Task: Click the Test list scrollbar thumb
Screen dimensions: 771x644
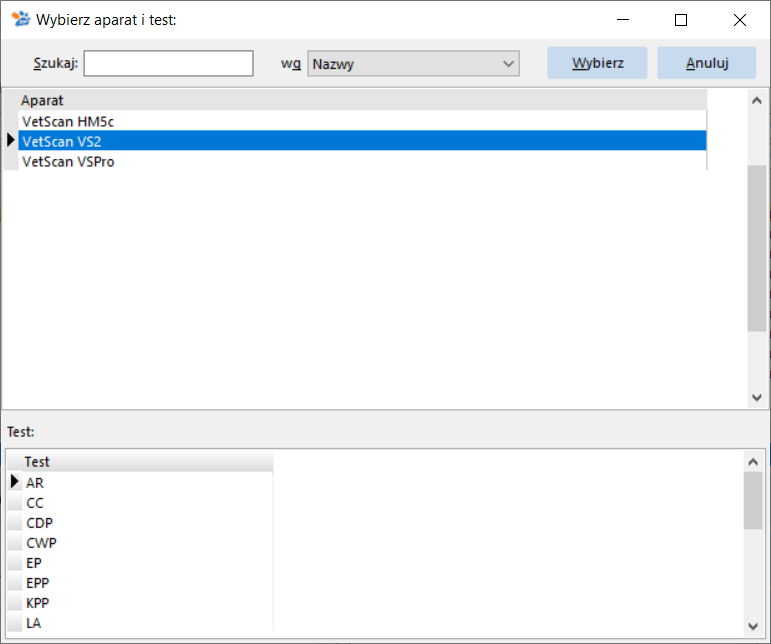Action: pos(753,500)
